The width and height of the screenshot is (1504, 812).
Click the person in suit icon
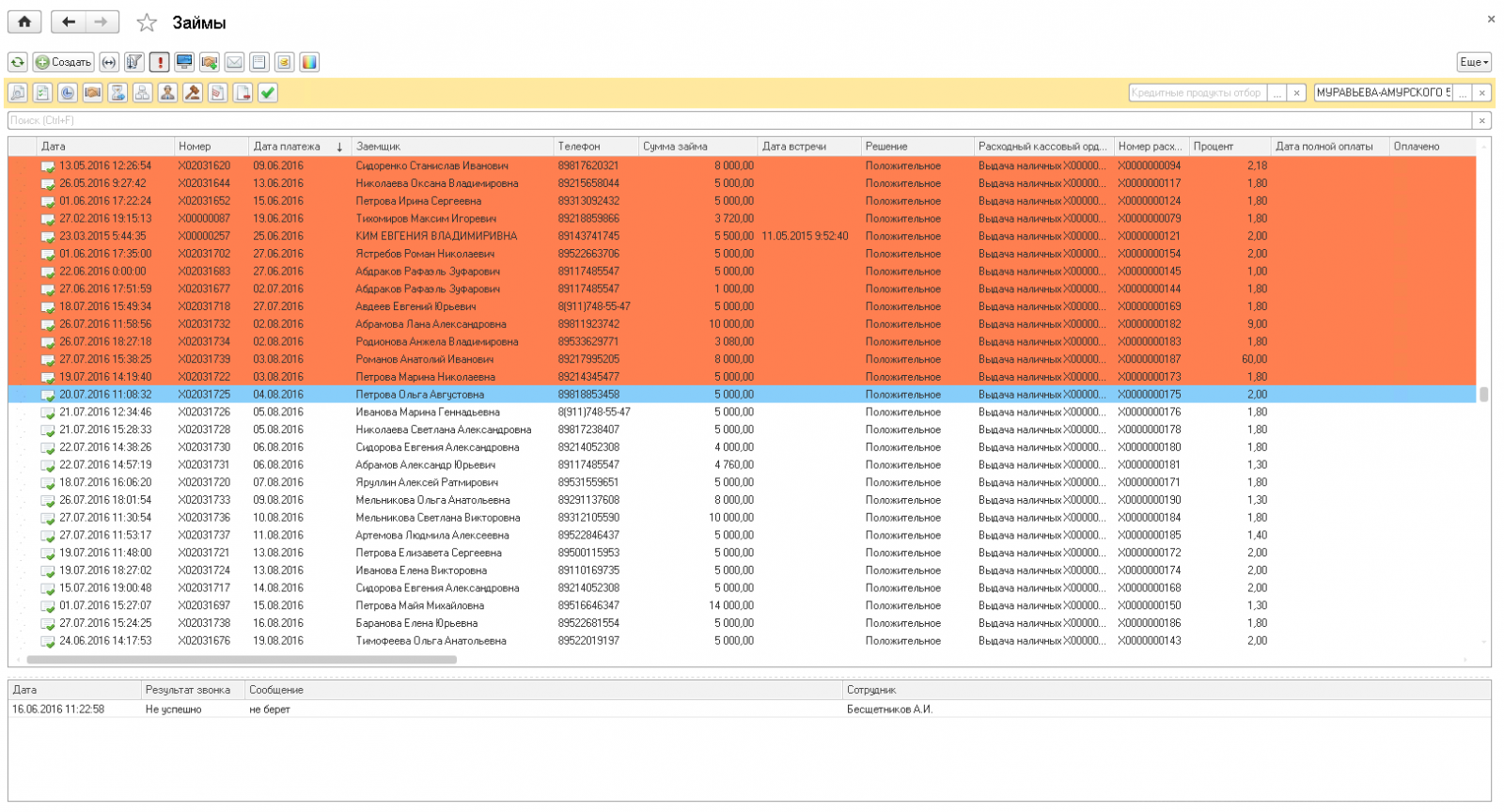coord(167,92)
